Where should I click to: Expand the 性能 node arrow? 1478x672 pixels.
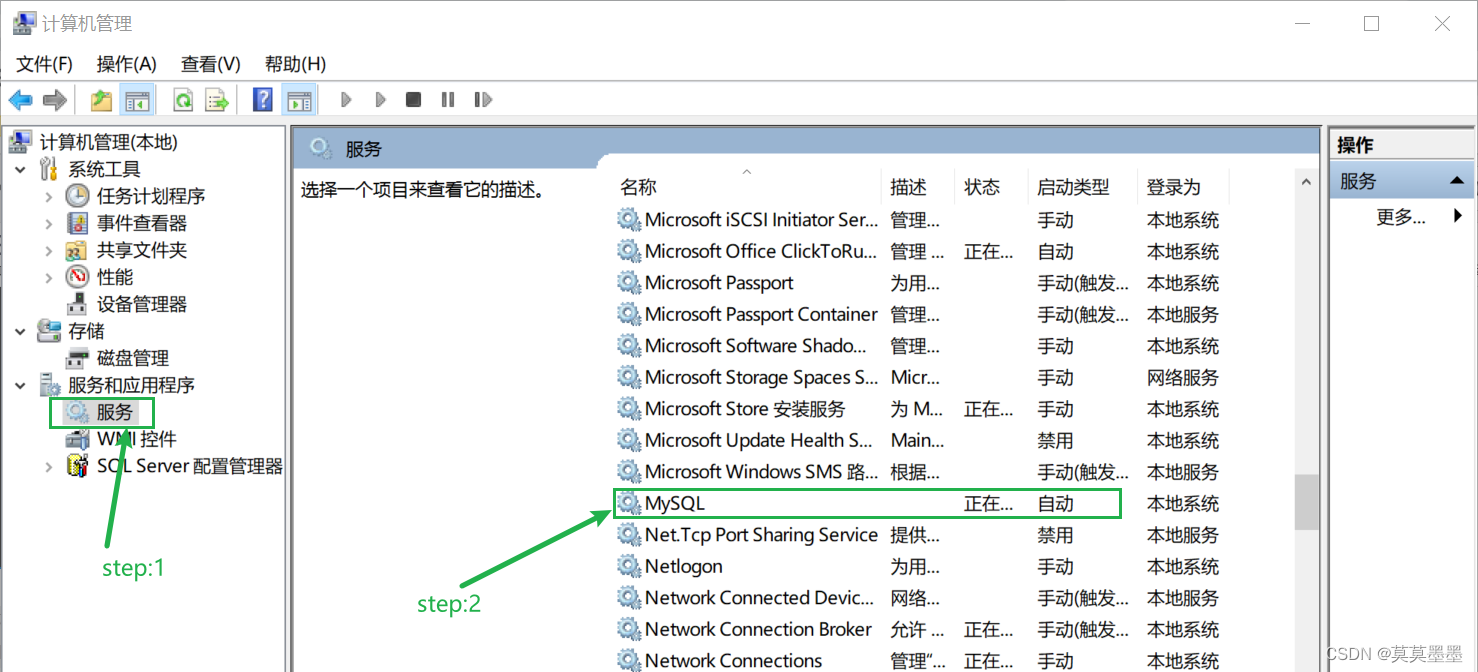(49, 278)
